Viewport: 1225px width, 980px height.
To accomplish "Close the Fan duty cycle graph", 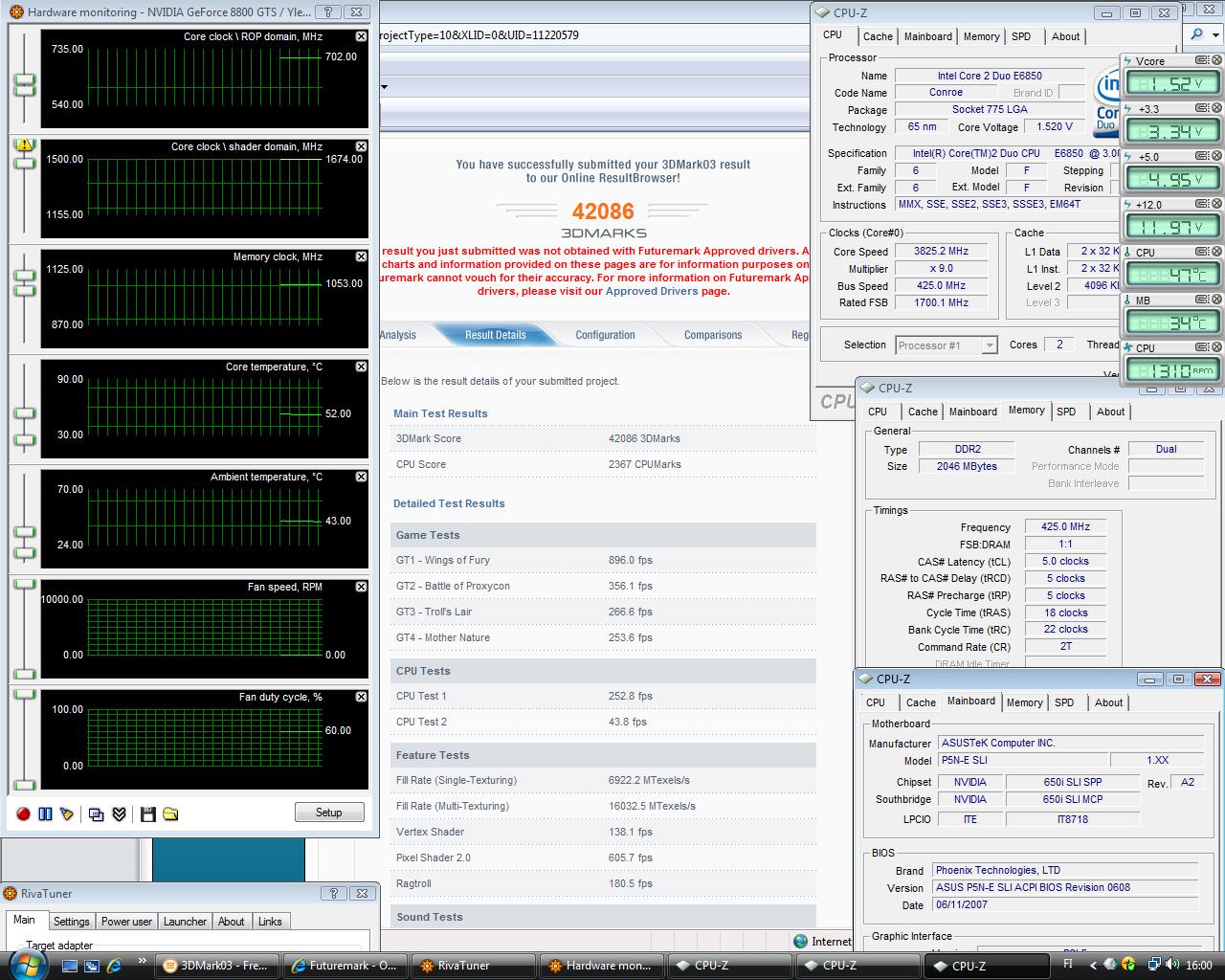I will (361, 697).
